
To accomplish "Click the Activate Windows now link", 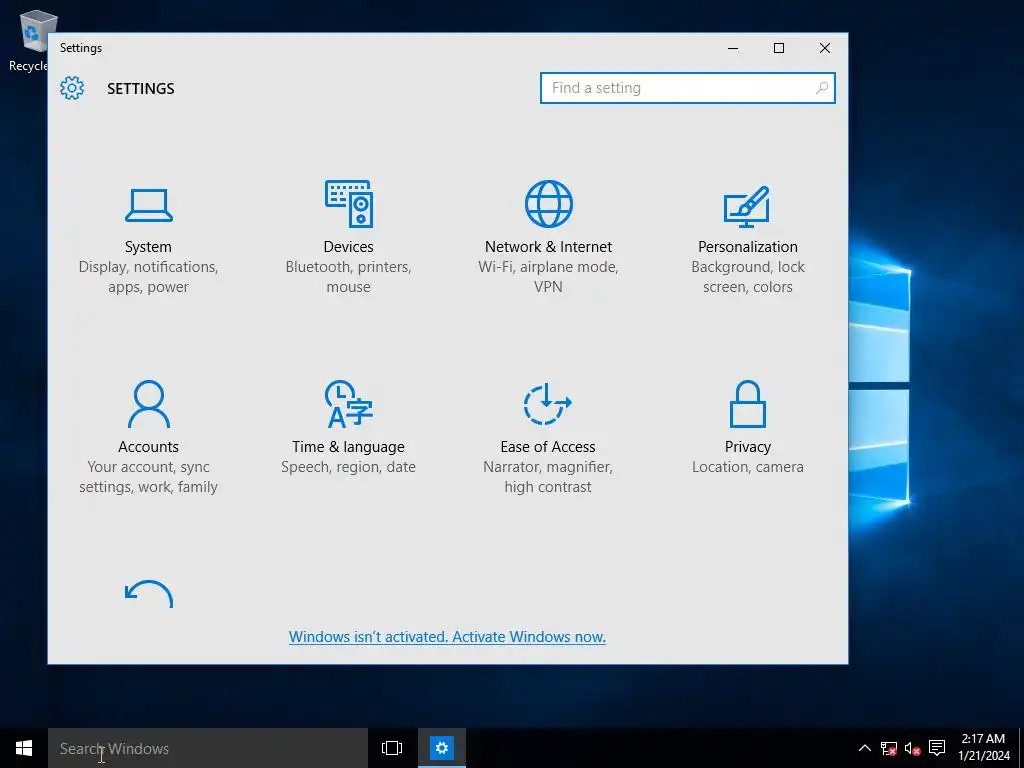I will coord(447,637).
